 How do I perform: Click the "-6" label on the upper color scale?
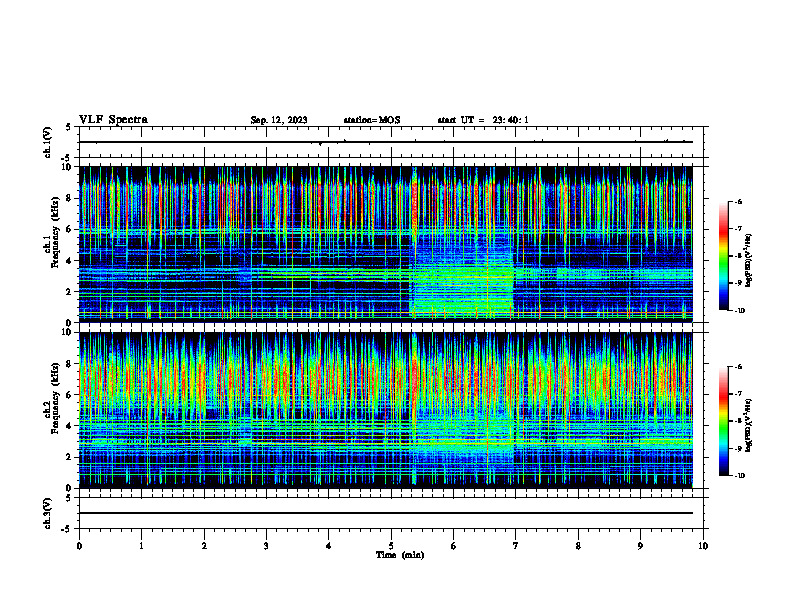coord(738,201)
